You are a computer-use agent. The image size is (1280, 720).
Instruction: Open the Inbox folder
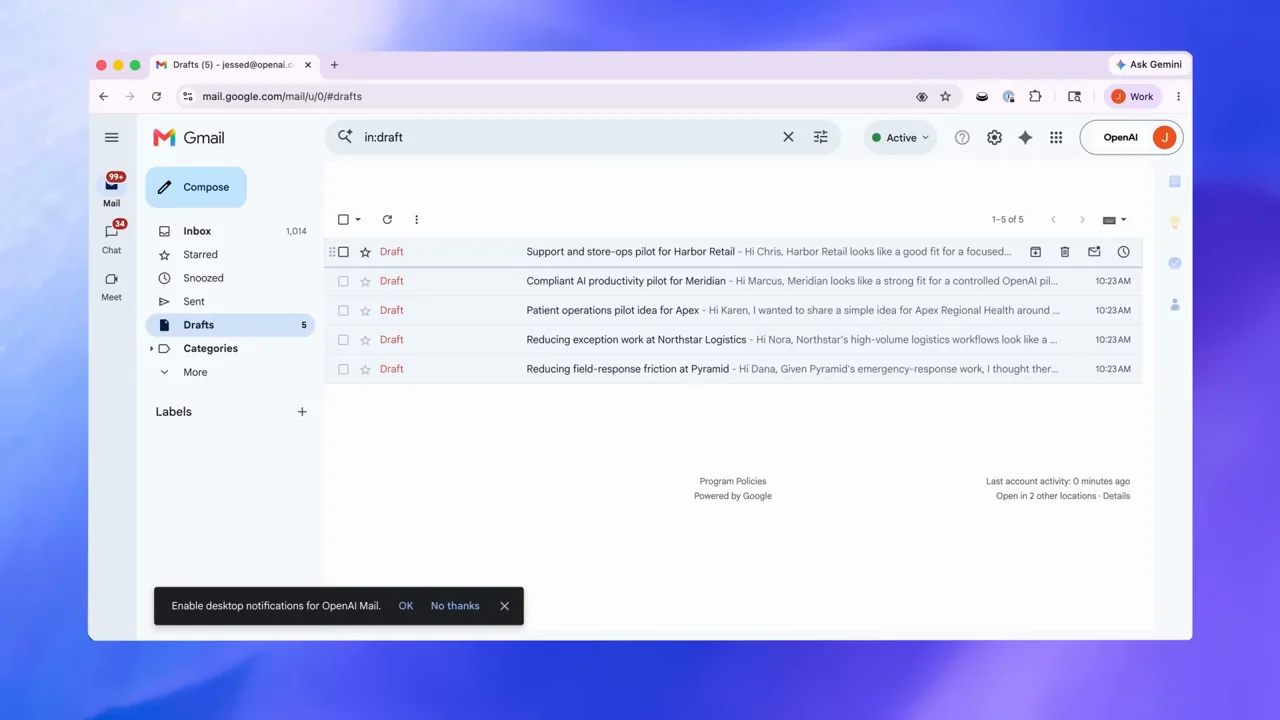(230, 231)
